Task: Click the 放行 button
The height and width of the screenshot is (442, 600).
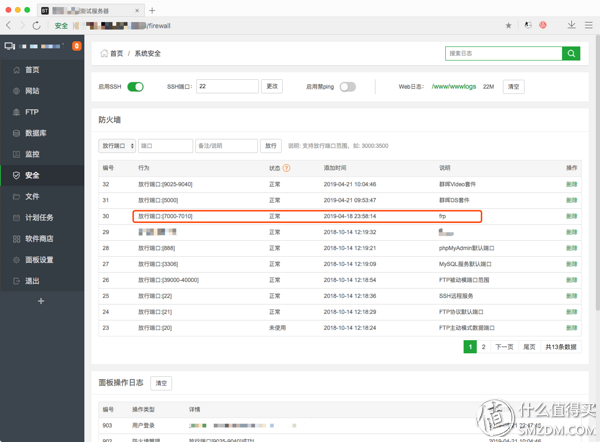Action: pos(271,146)
